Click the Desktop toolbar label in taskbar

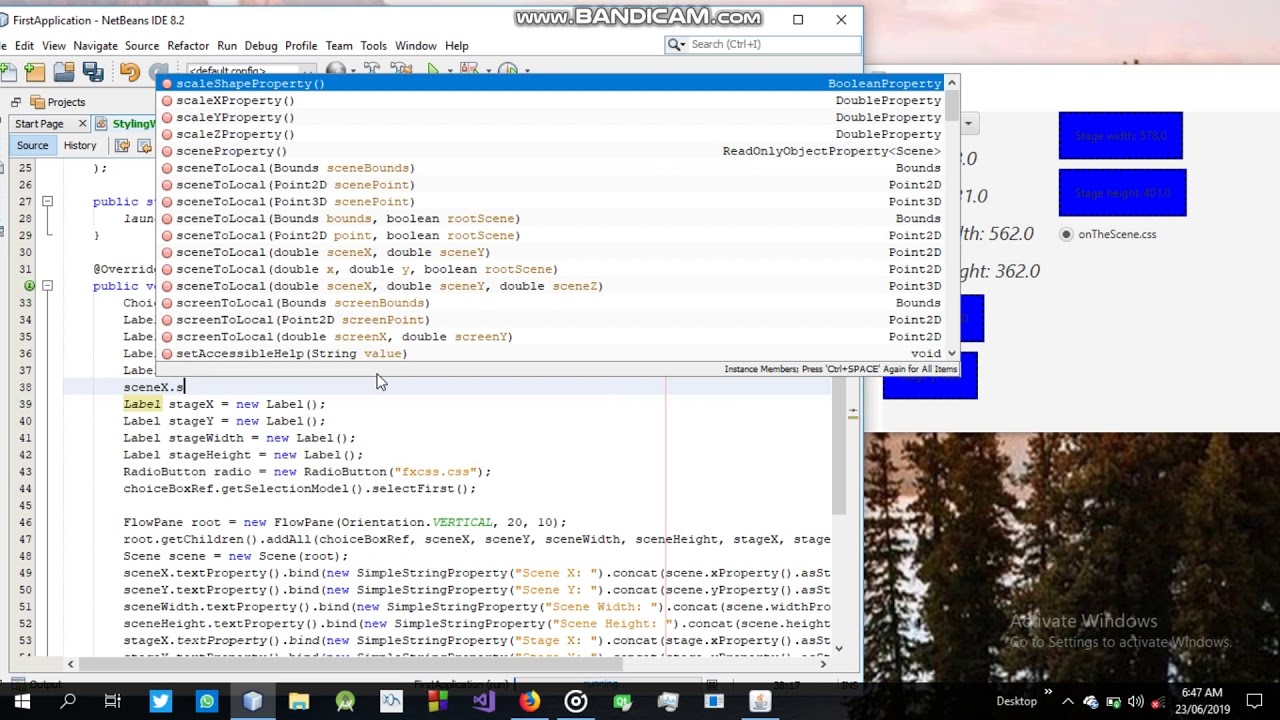click(1017, 702)
